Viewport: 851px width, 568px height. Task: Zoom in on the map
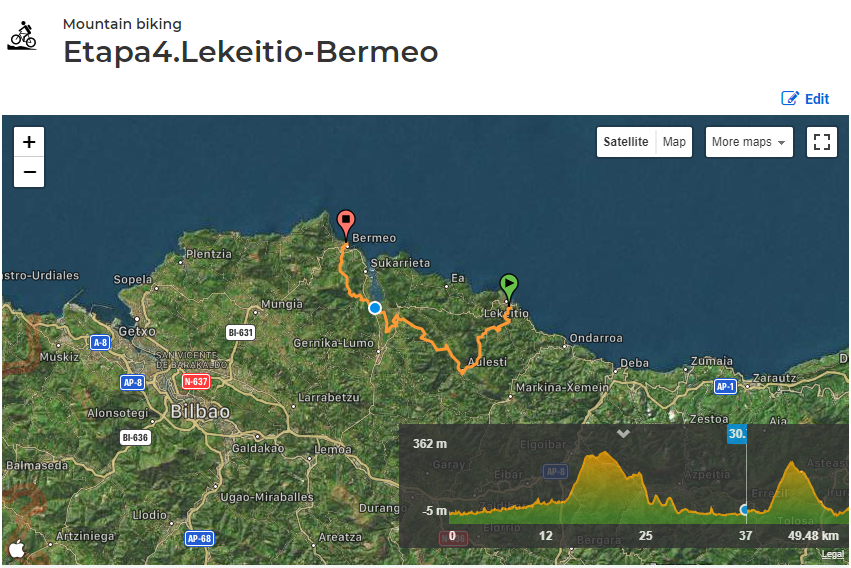coord(29,142)
